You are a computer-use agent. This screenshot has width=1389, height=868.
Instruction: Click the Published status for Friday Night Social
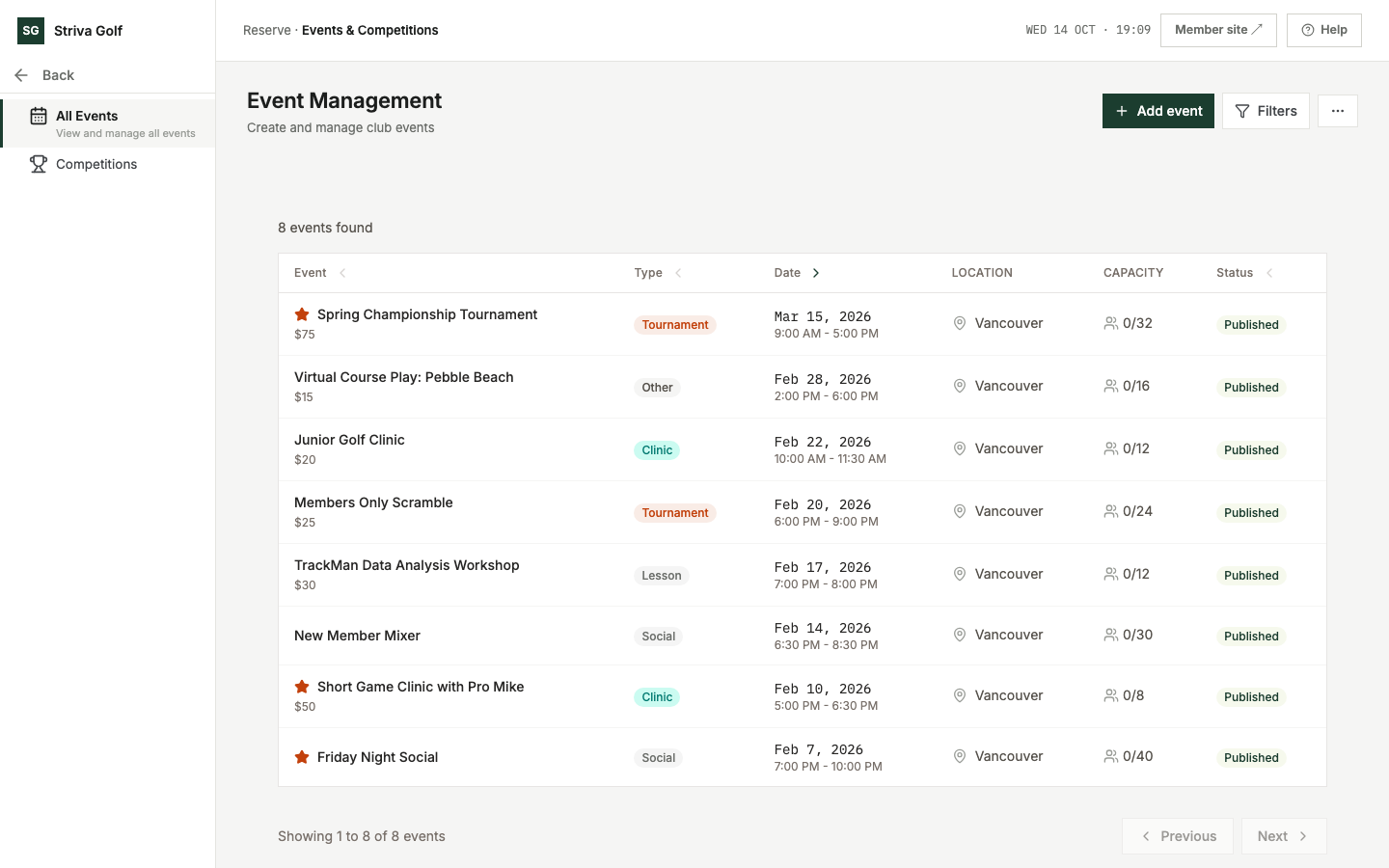1251,758
